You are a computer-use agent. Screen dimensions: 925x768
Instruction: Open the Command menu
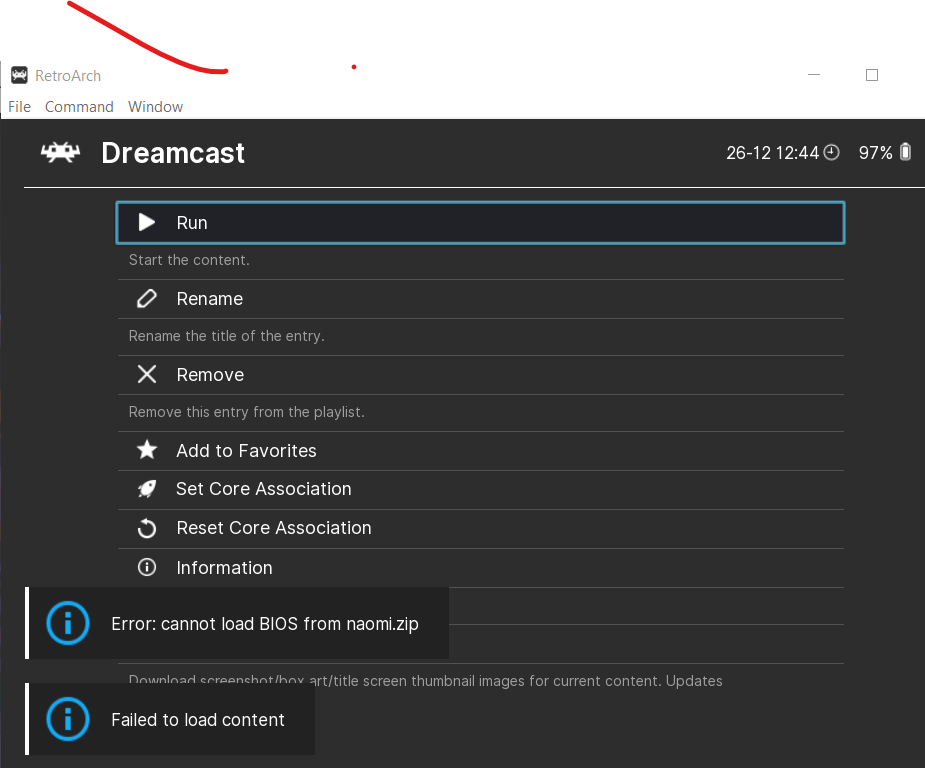[x=79, y=107]
